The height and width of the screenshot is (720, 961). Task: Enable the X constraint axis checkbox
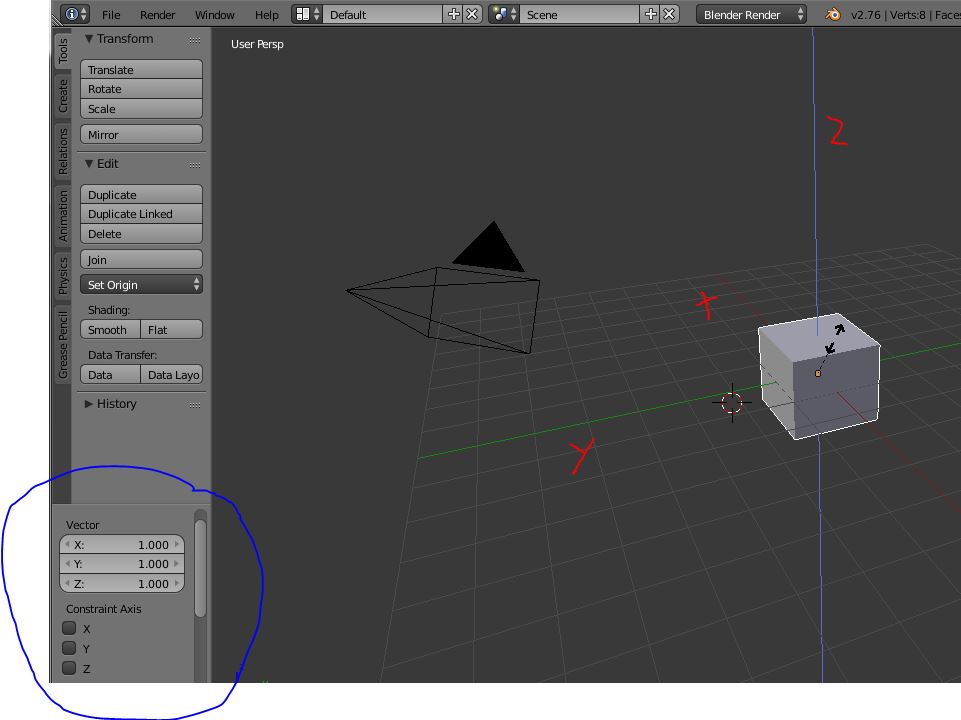click(69, 628)
